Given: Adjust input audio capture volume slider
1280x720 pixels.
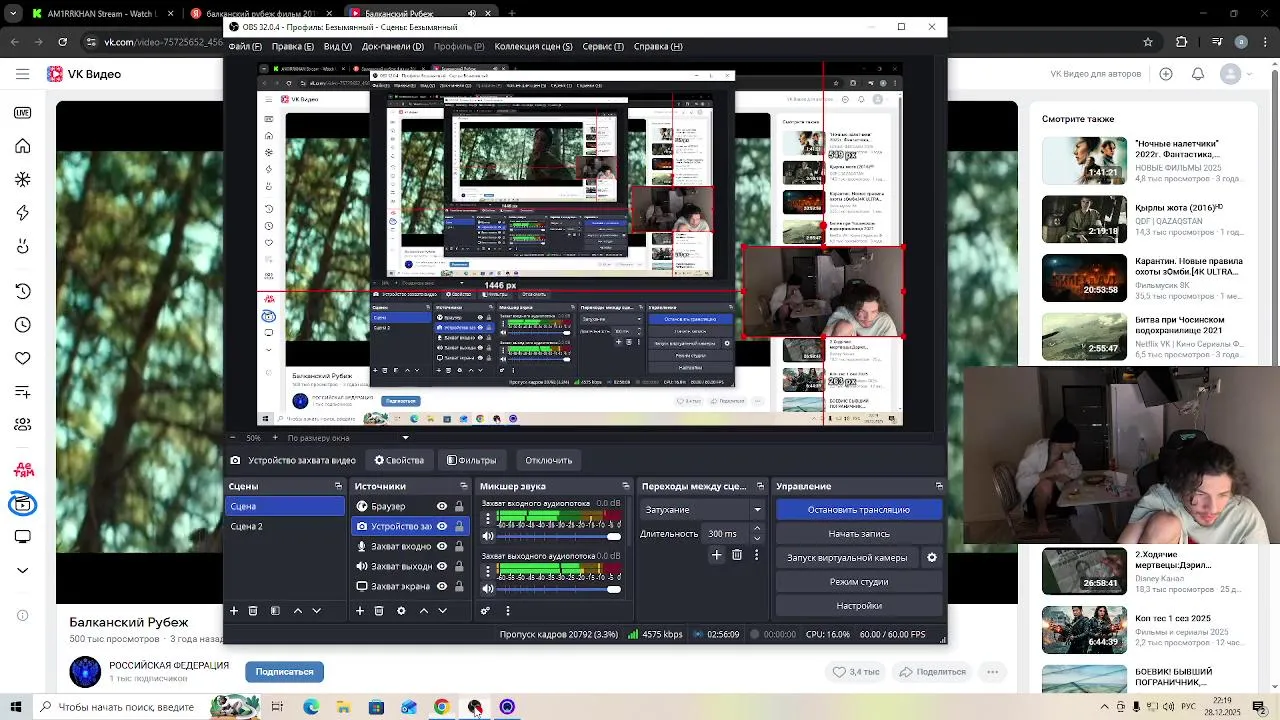Looking at the screenshot, I should [x=559, y=536].
